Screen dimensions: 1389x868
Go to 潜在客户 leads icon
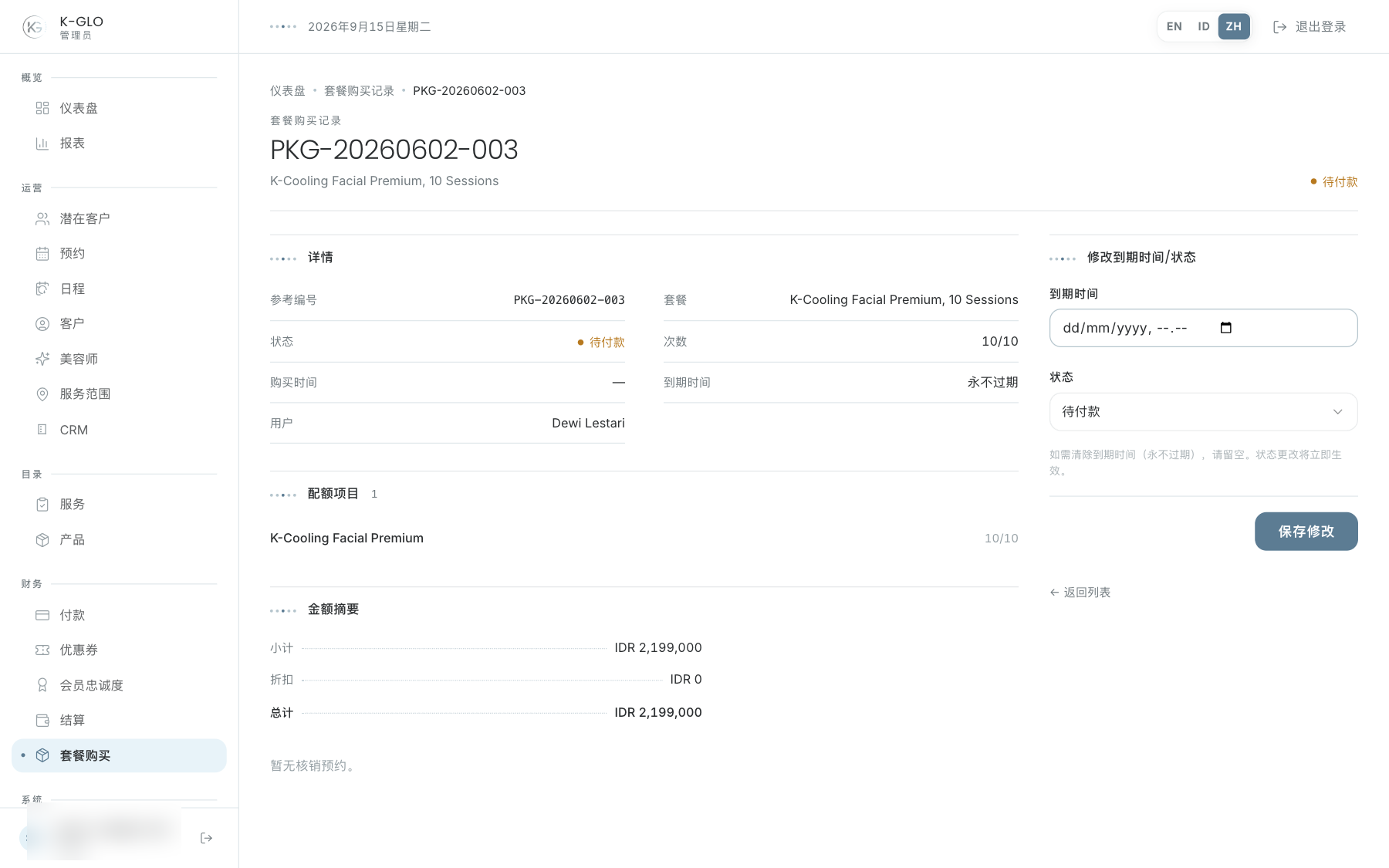pos(42,219)
